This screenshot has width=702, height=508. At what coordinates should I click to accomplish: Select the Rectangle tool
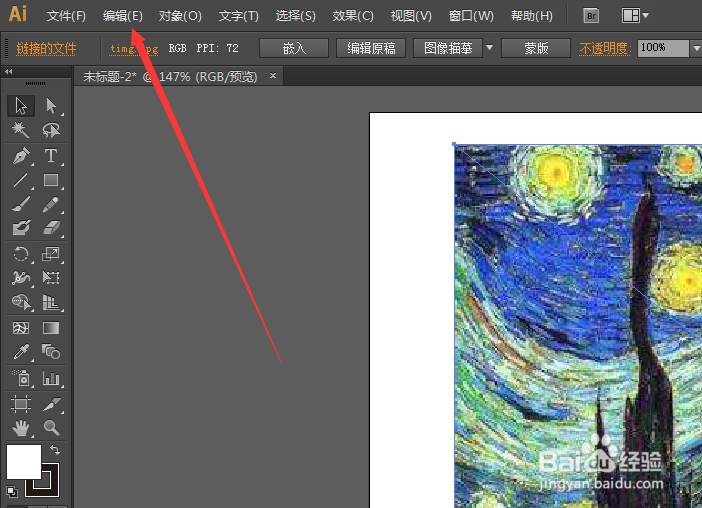pyautogui.click(x=51, y=180)
